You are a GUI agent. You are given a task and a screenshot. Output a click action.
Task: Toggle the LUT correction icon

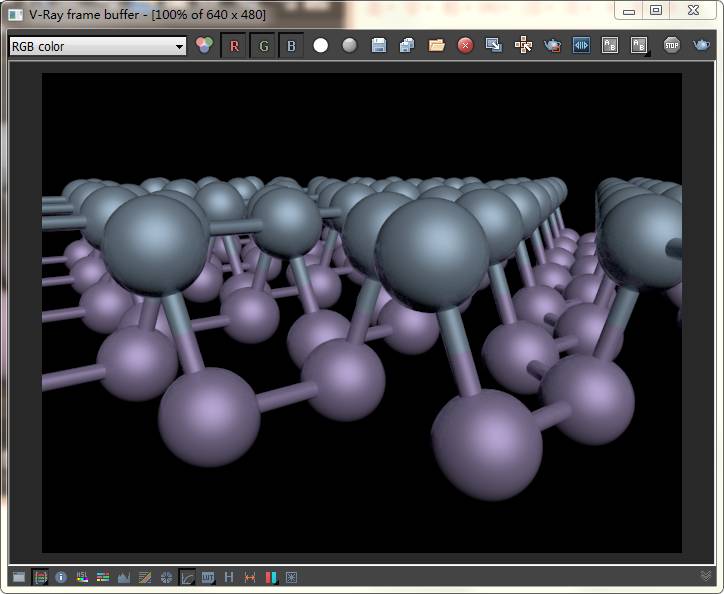208,577
